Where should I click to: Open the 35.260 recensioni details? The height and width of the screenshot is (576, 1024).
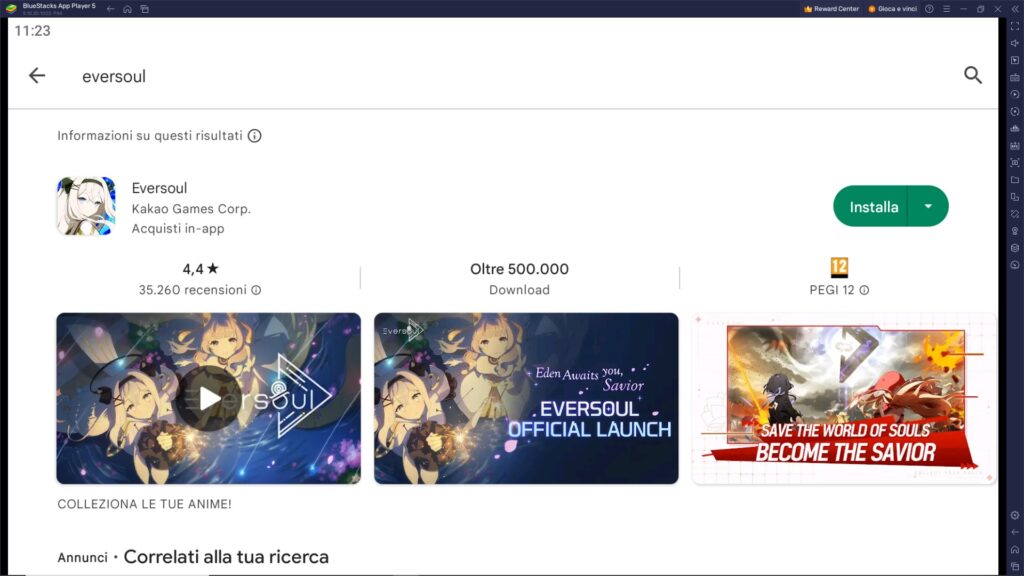pos(257,290)
